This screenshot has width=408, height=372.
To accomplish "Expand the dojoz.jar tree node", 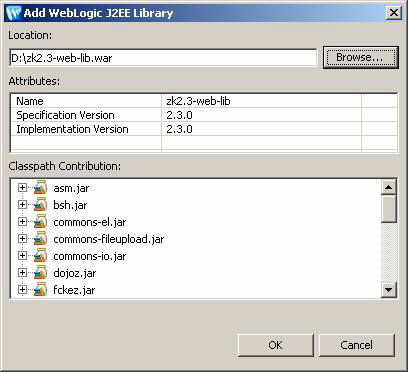I will 22,273.
